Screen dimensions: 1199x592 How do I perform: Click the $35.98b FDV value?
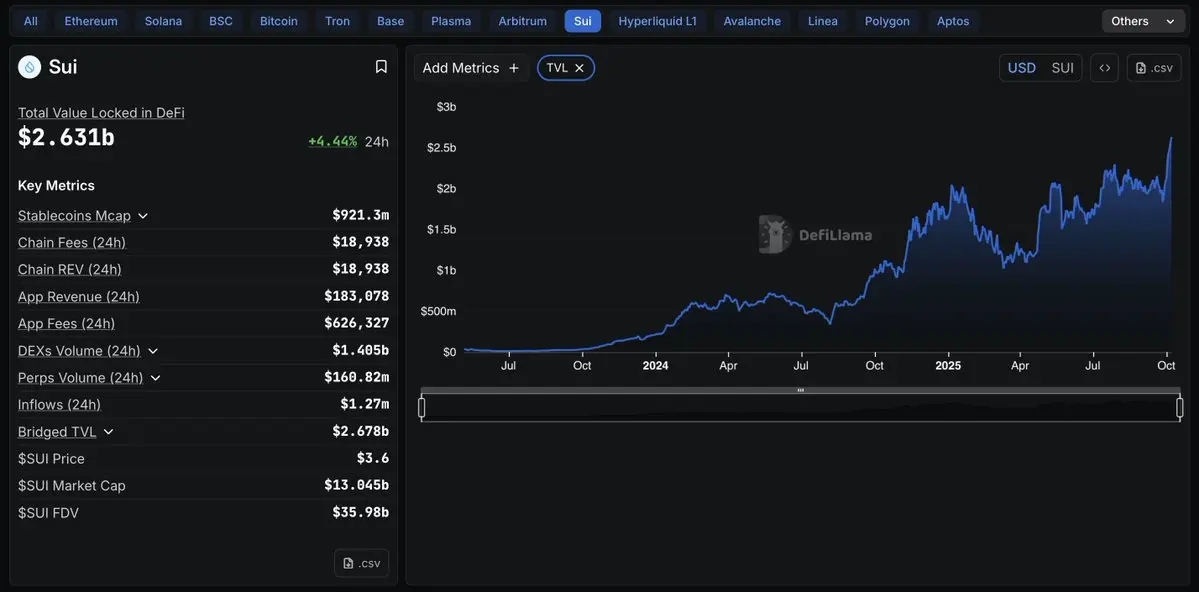[x=361, y=512]
